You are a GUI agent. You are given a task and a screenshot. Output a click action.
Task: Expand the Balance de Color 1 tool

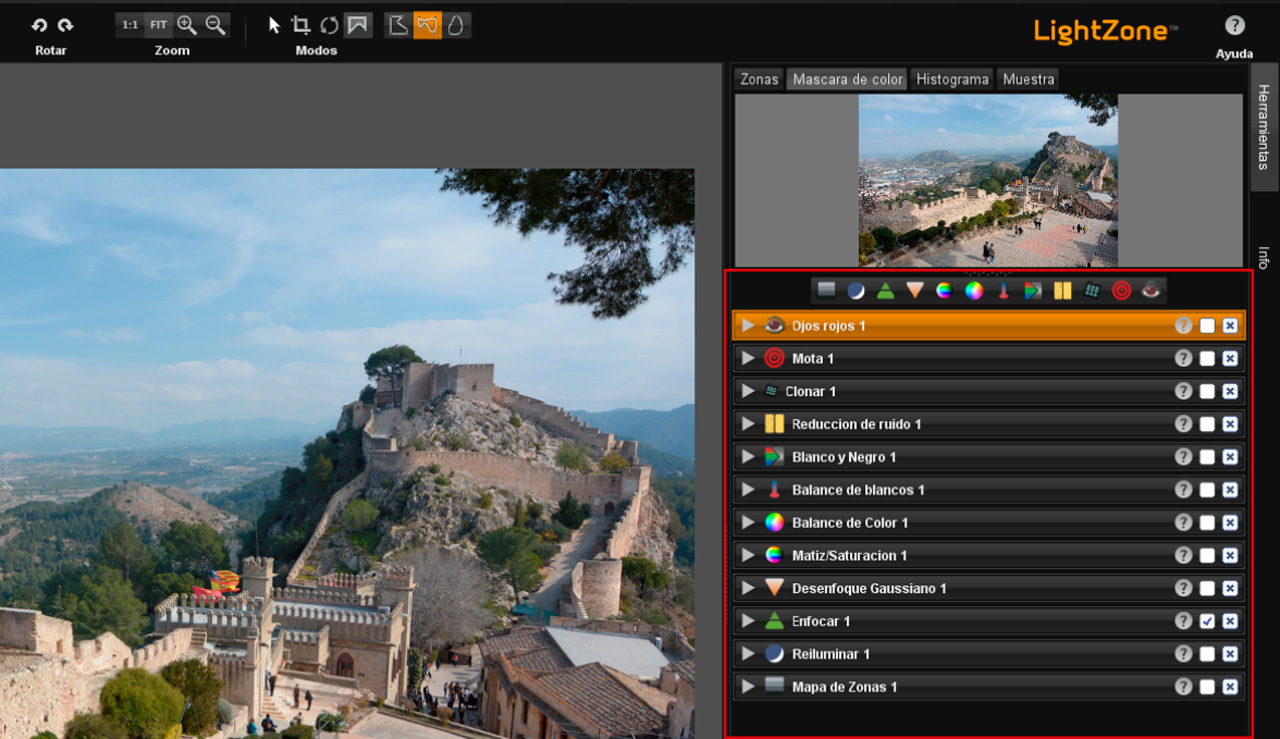click(x=747, y=522)
